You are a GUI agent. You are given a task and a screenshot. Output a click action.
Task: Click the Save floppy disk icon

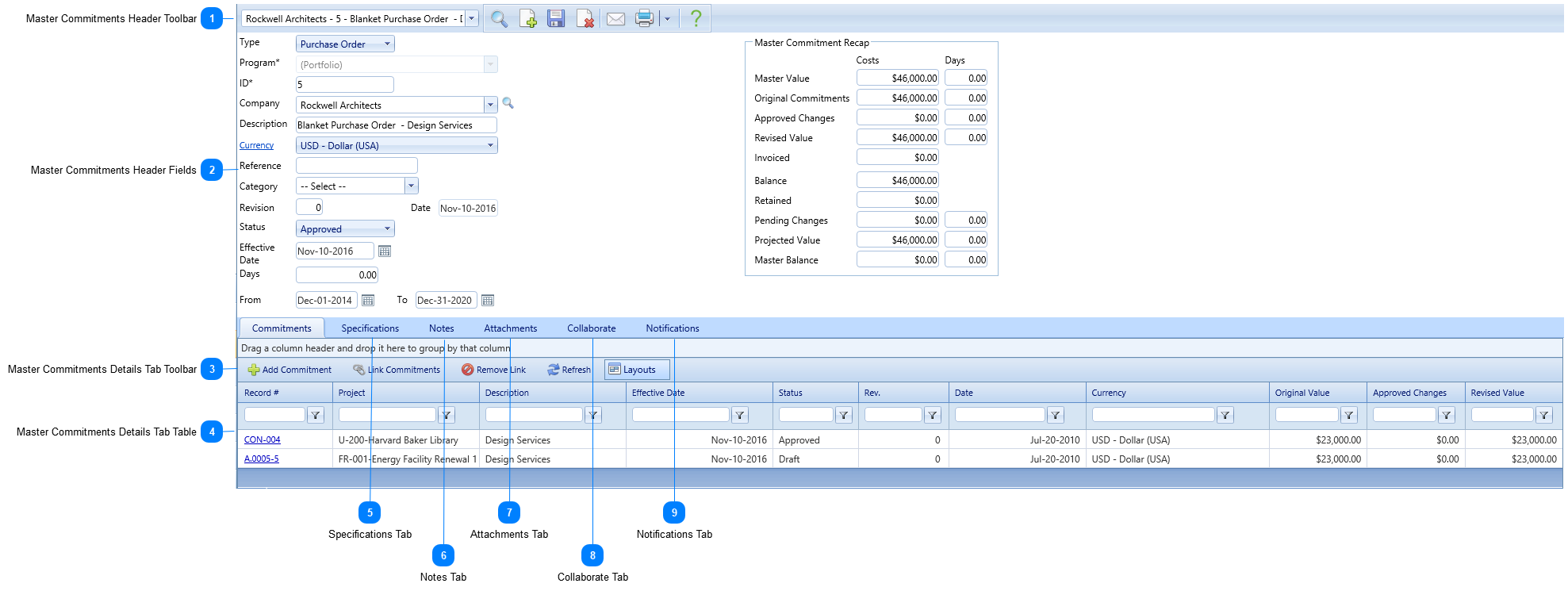click(556, 19)
